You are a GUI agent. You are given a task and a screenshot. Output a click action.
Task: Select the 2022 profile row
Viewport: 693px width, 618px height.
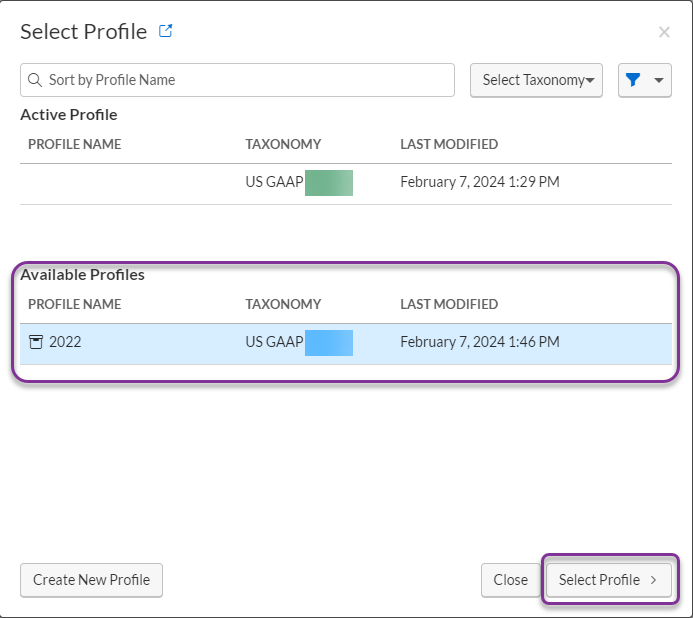[346, 344]
